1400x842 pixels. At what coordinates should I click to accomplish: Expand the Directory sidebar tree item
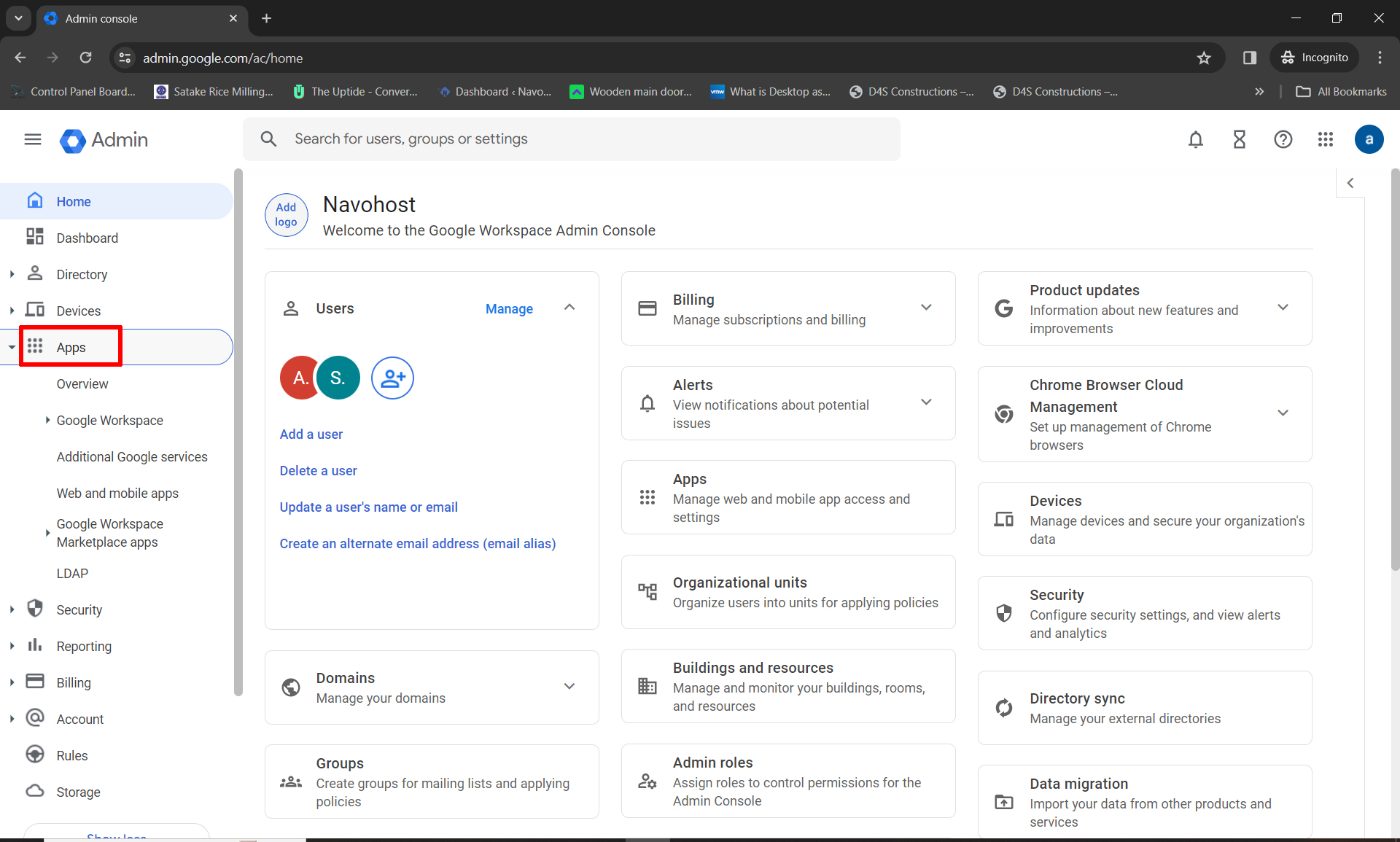click(x=12, y=274)
